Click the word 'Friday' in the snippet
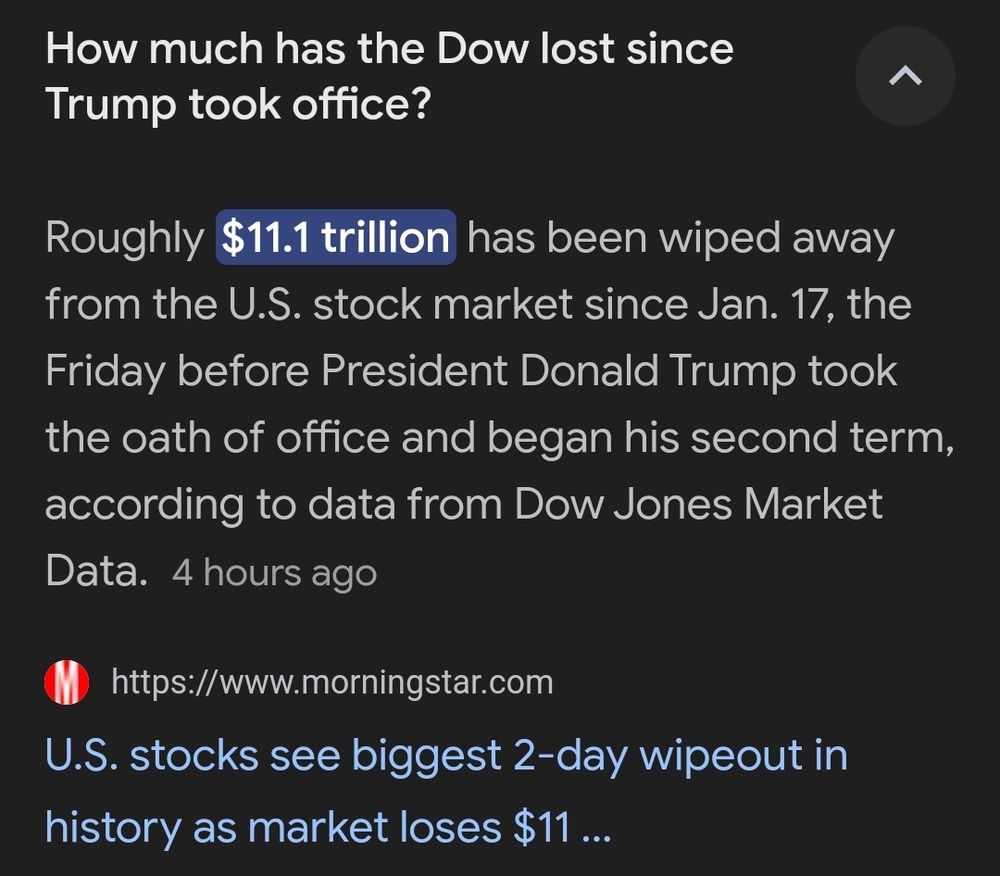The height and width of the screenshot is (876, 1000). 106,371
